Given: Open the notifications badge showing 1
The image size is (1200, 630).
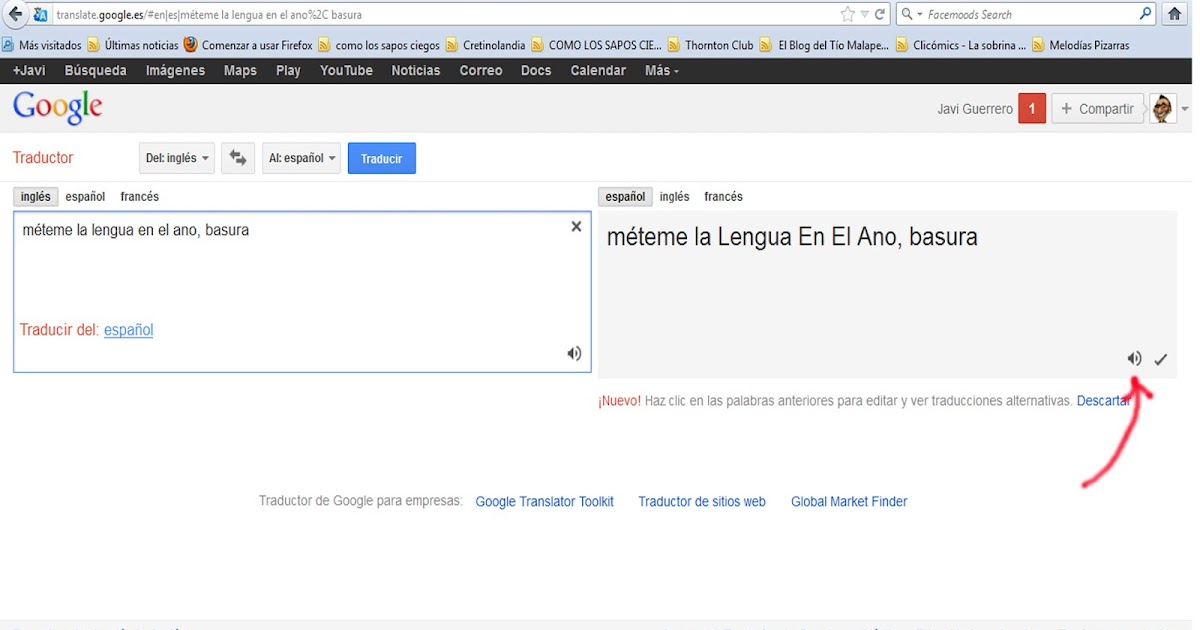Looking at the screenshot, I should pos(1032,109).
